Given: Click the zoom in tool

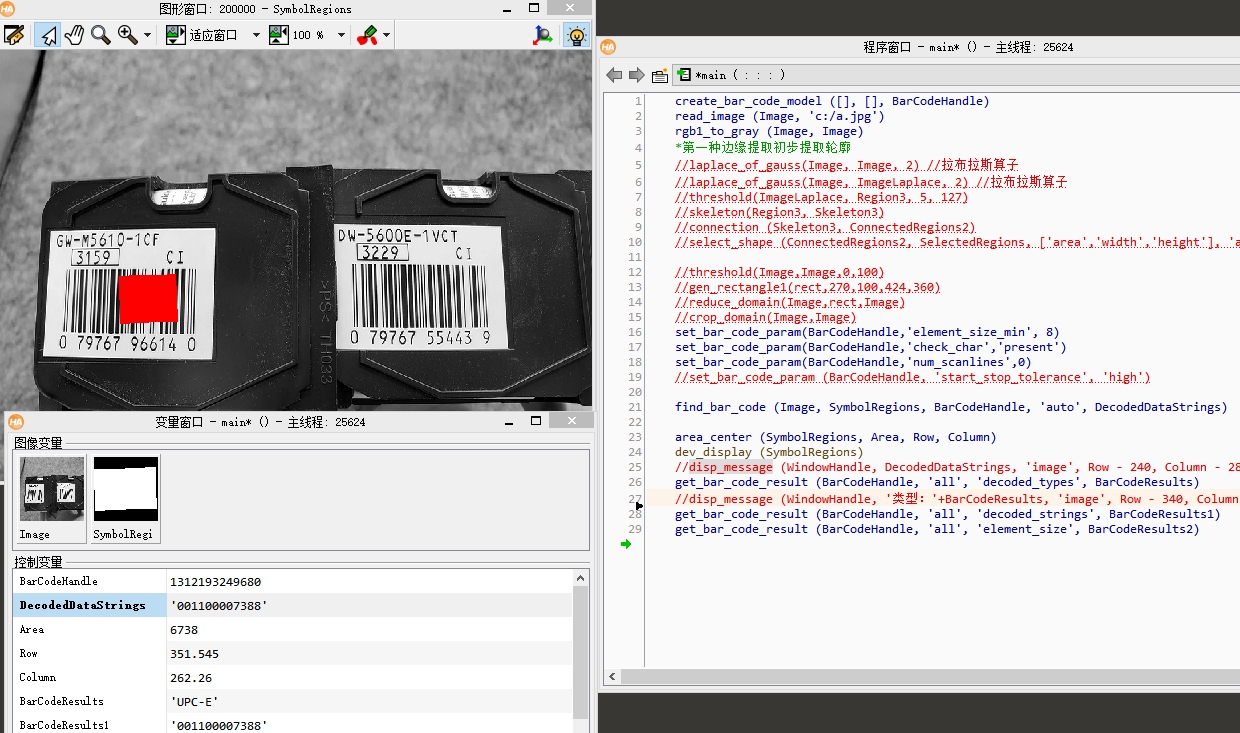Looking at the screenshot, I should click(x=128, y=35).
